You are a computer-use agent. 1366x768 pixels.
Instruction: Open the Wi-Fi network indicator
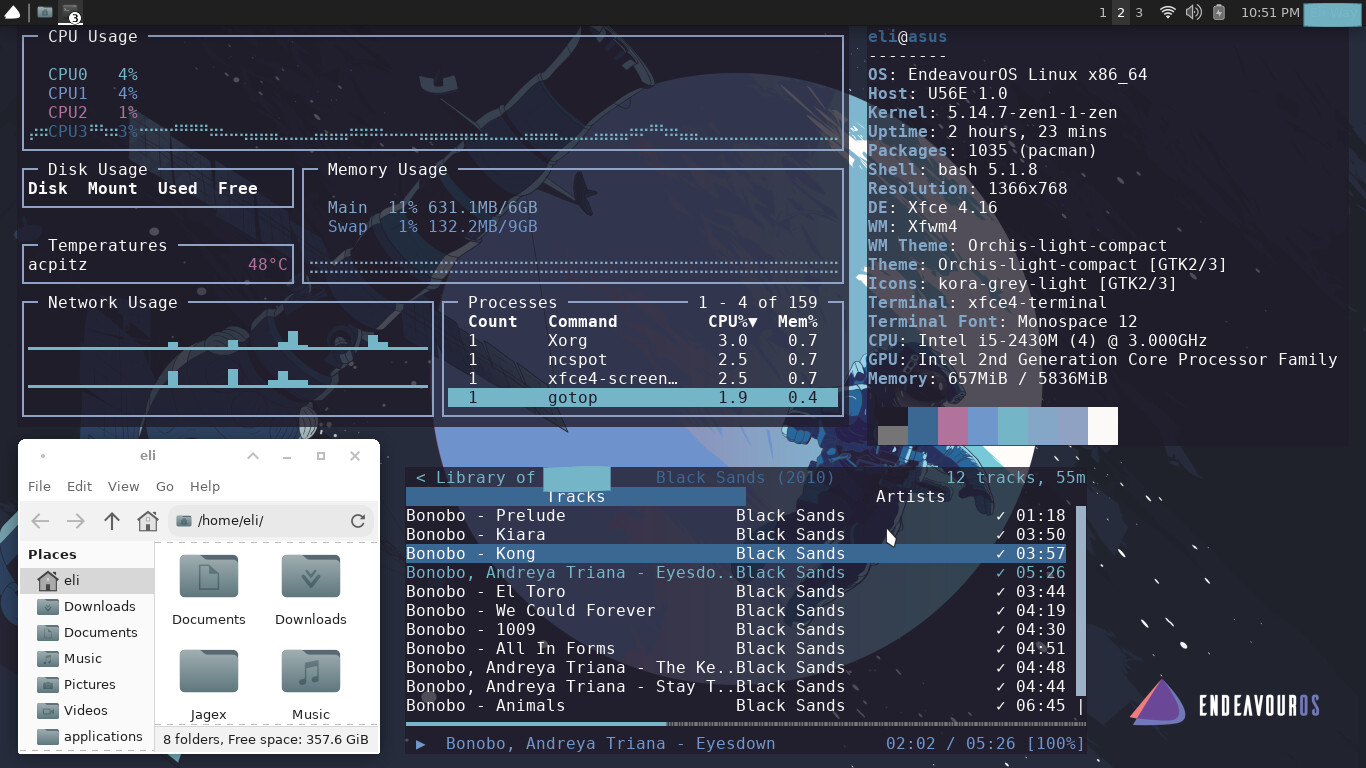click(x=1167, y=12)
